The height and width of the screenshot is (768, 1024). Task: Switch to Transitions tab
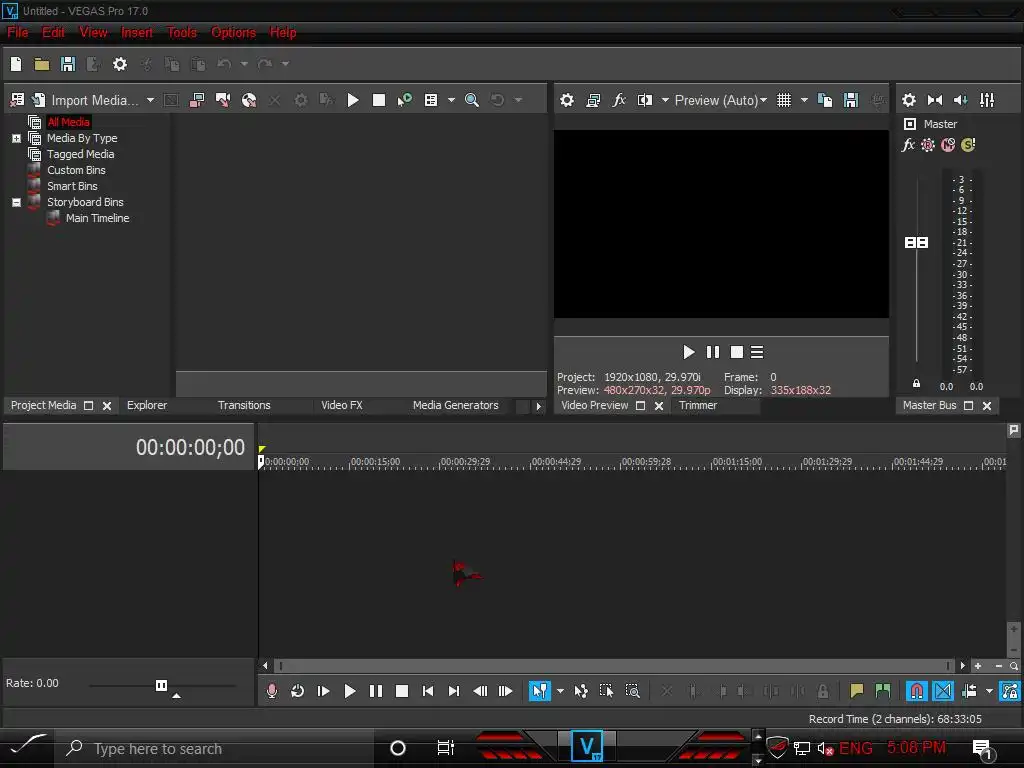point(244,406)
